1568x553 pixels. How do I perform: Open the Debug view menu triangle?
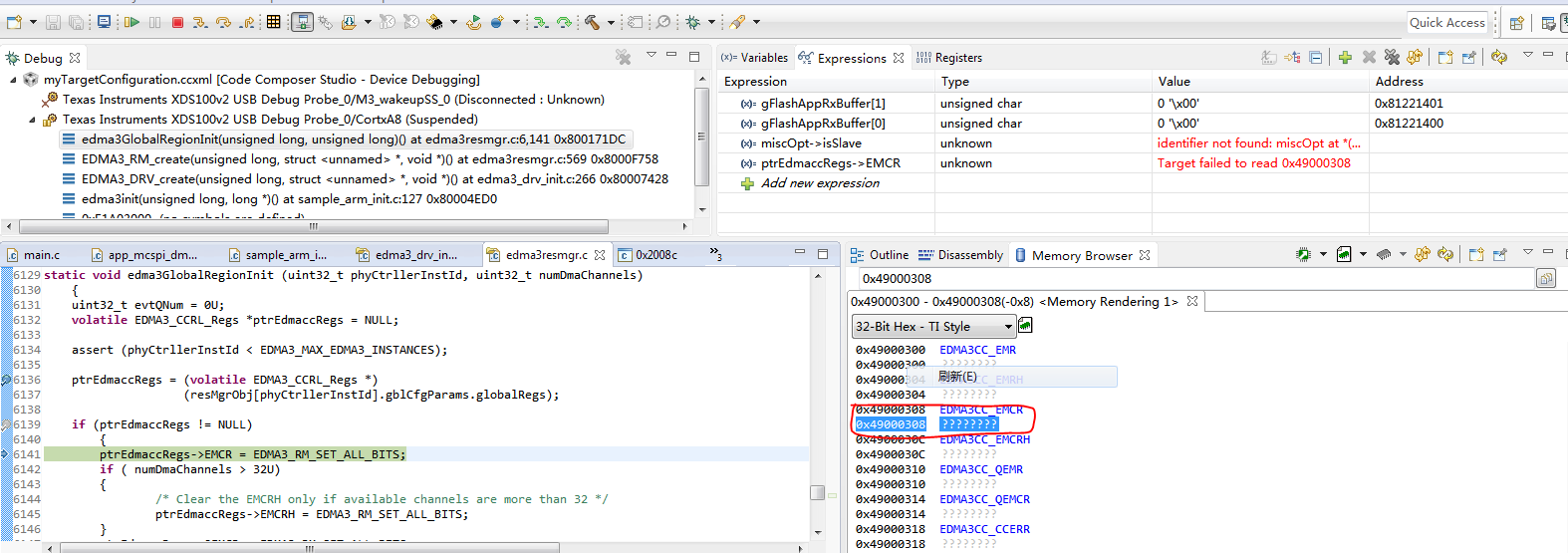[x=651, y=55]
